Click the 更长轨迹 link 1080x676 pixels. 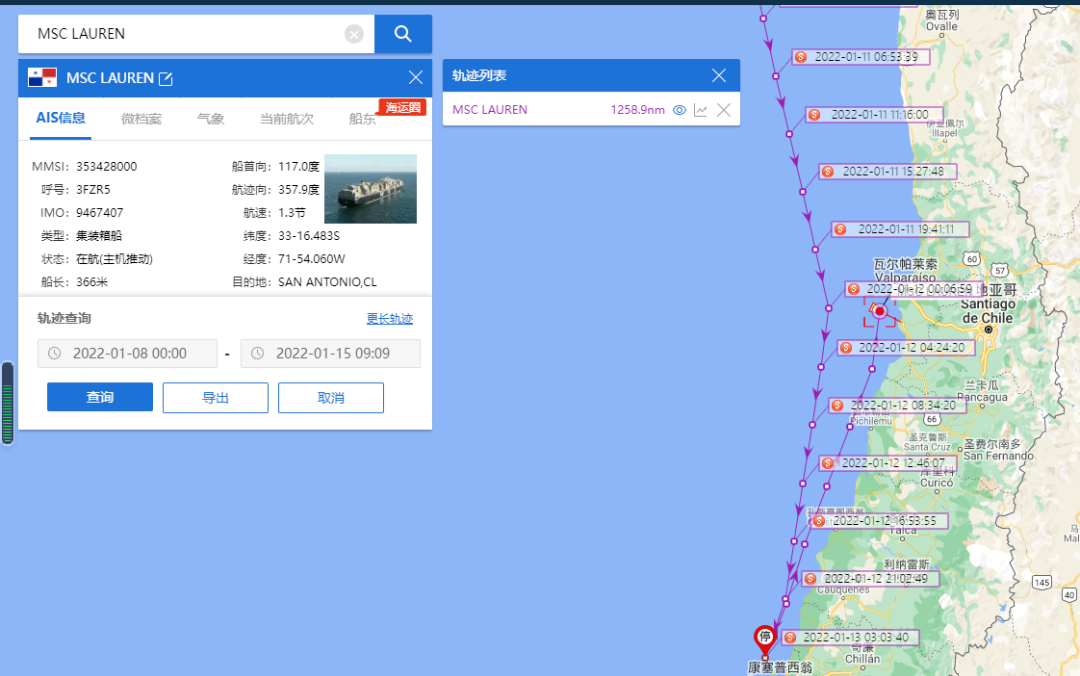click(390, 318)
